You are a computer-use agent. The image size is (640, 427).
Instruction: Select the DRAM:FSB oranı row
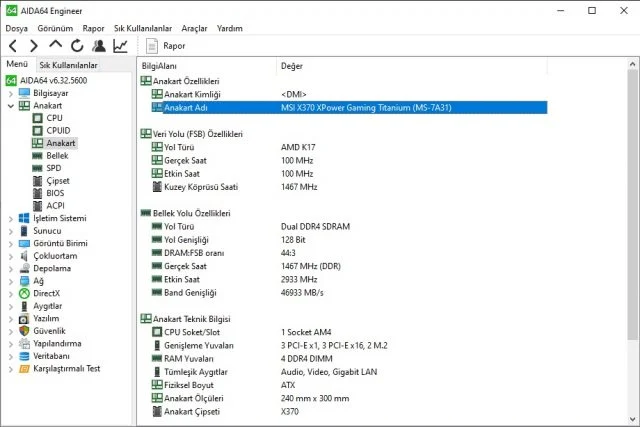coord(349,253)
